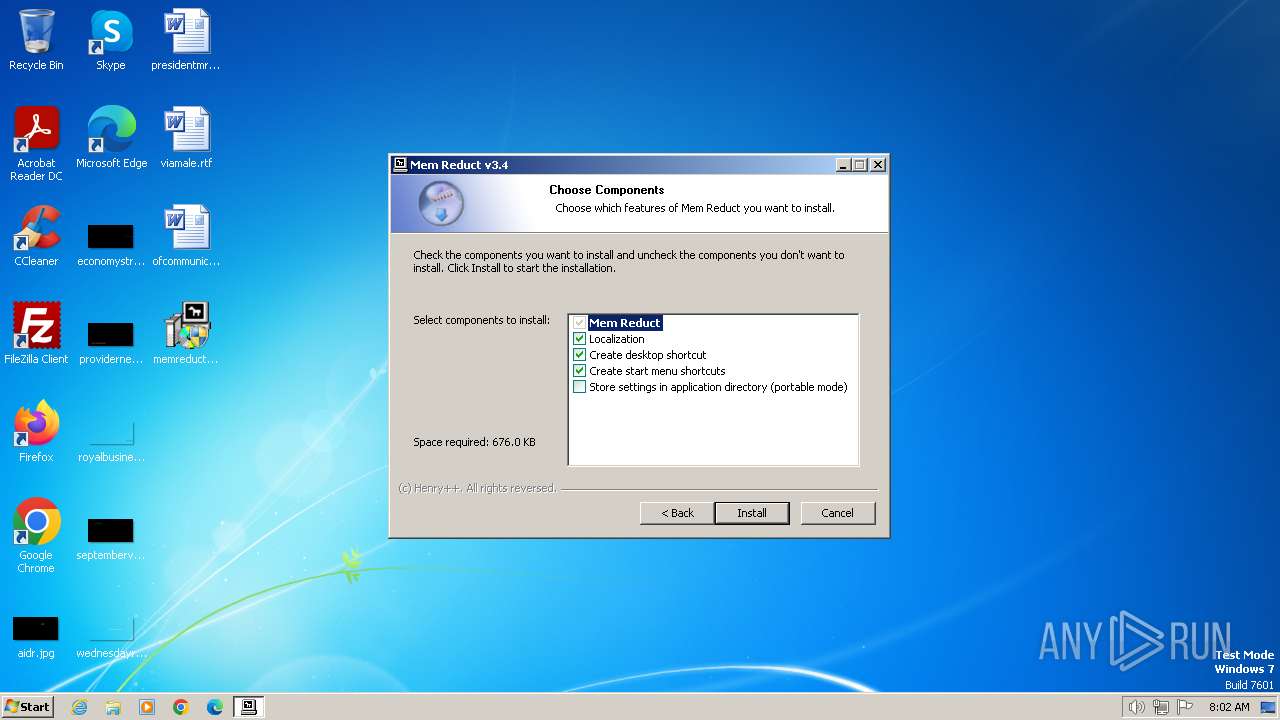The image size is (1280, 720).
Task: Launch Microsoft Edge desktop shortcut
Action: [x=111, y=138]
